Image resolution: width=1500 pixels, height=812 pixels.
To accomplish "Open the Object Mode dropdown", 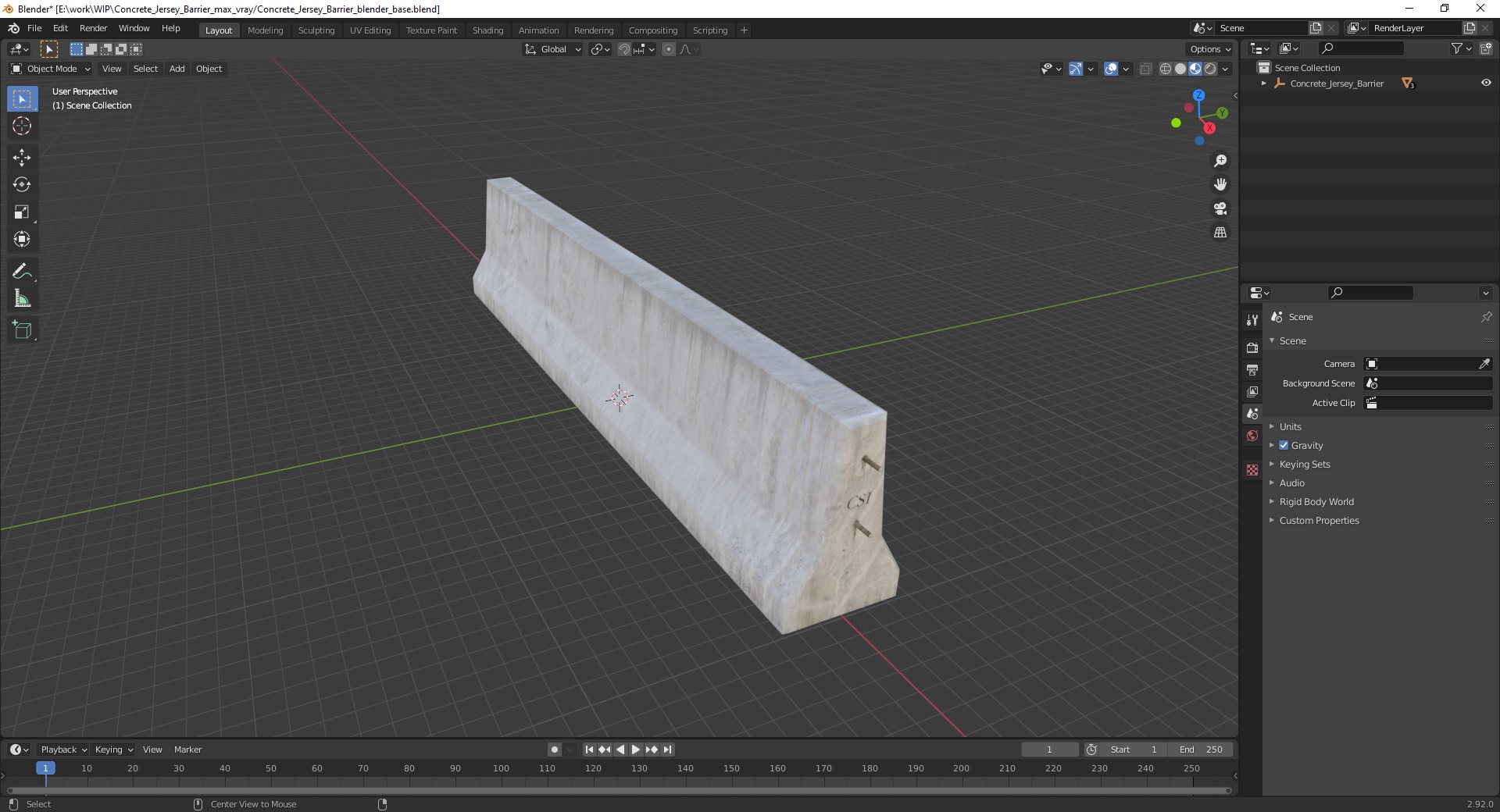I will point(51,69).
